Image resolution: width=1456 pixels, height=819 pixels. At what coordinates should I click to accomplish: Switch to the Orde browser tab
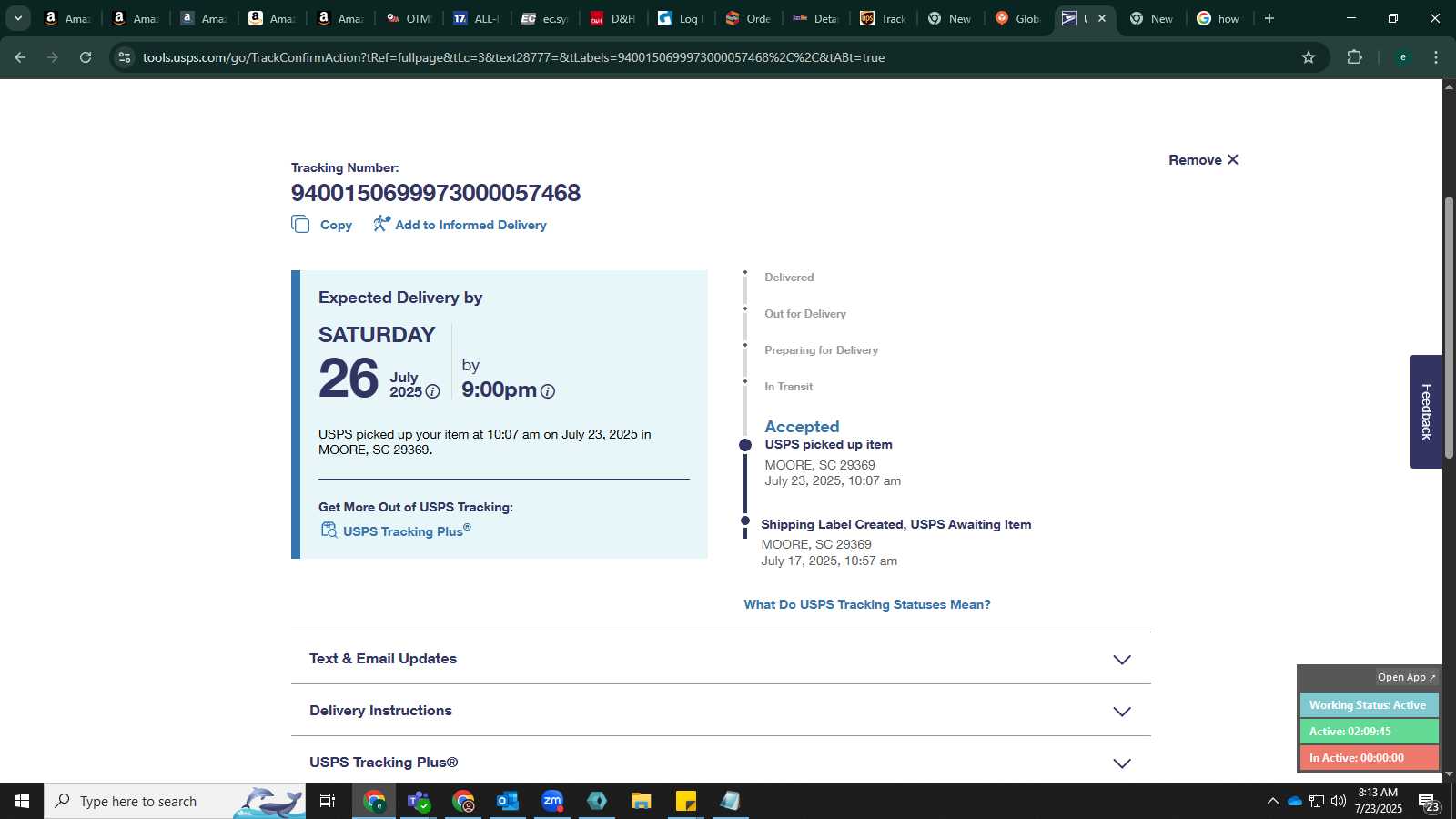coord(749,18)
